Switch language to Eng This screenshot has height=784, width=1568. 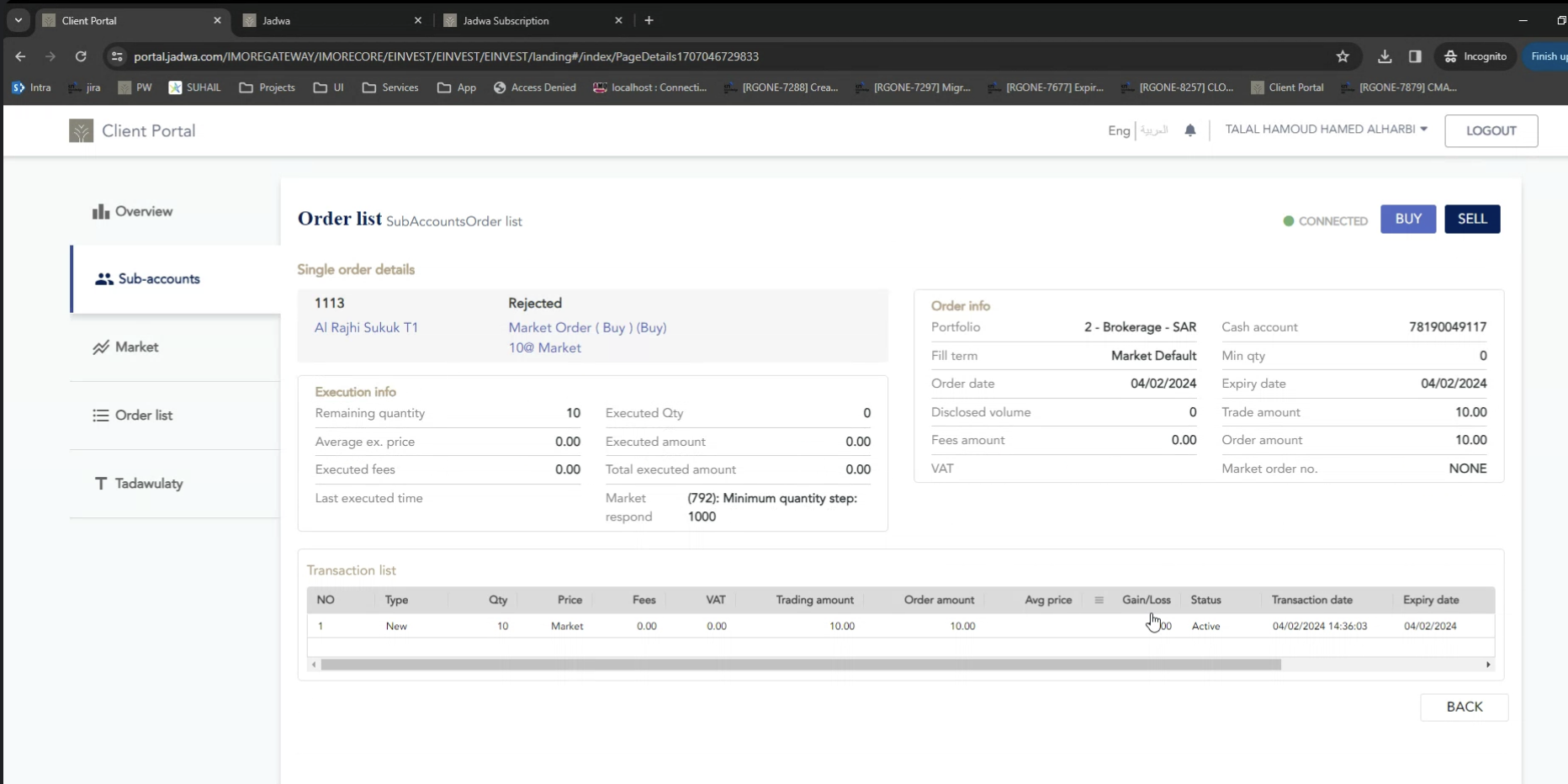click(x=1118, y=130)
